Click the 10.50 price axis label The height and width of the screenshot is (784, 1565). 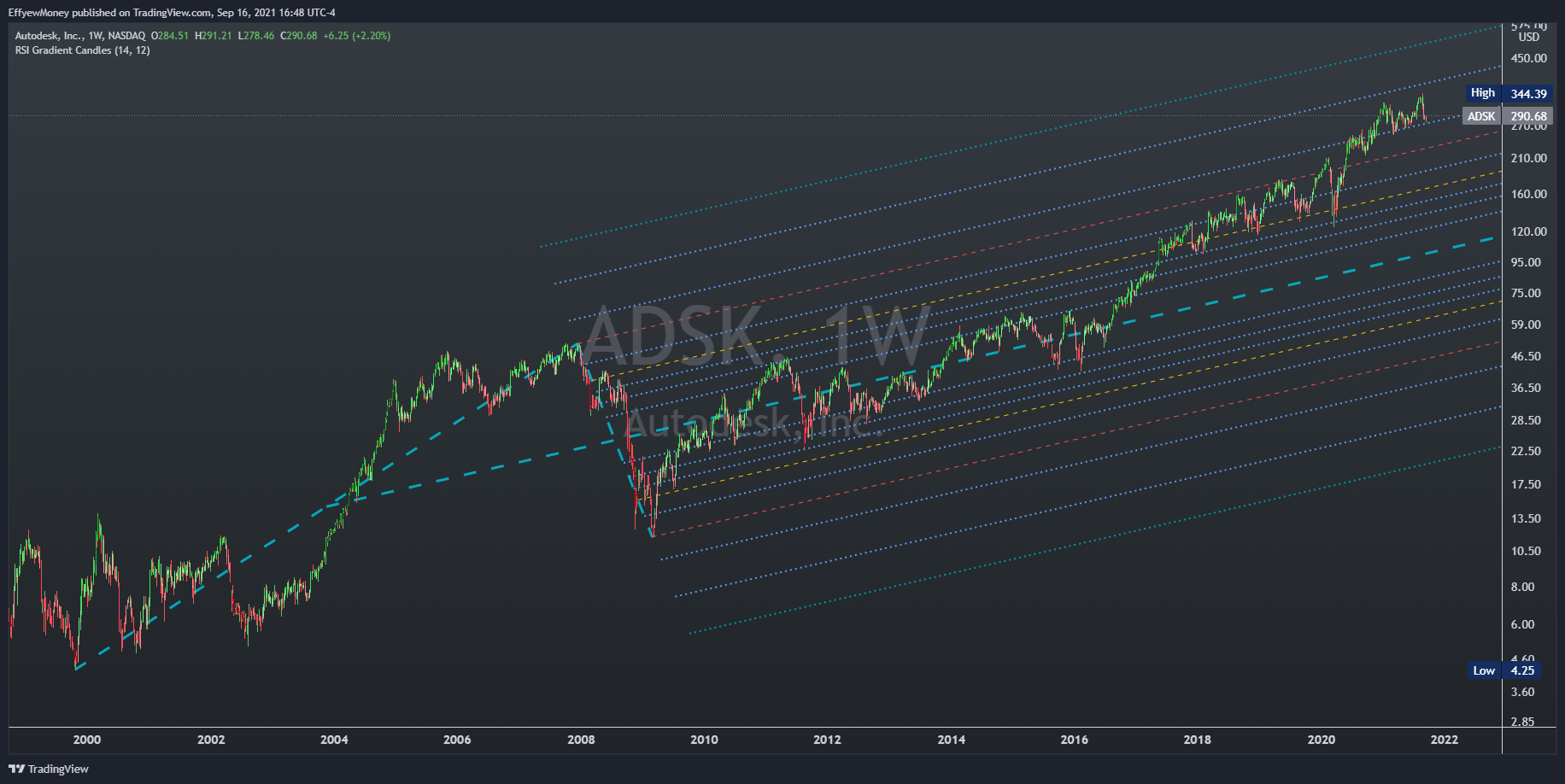click(1526, 551)
